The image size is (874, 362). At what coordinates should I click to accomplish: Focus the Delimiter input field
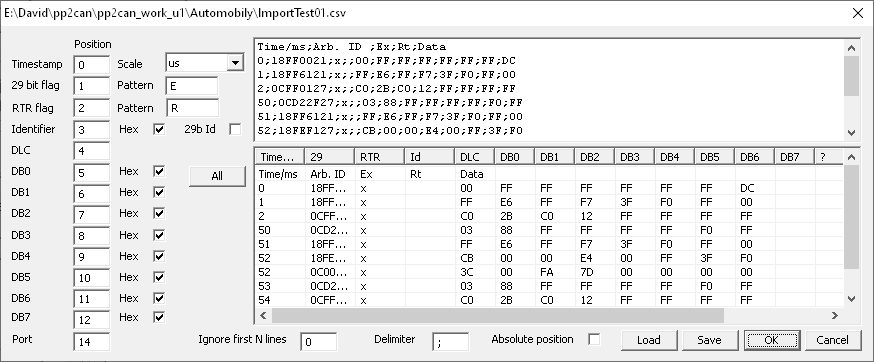tap(450, 341)
